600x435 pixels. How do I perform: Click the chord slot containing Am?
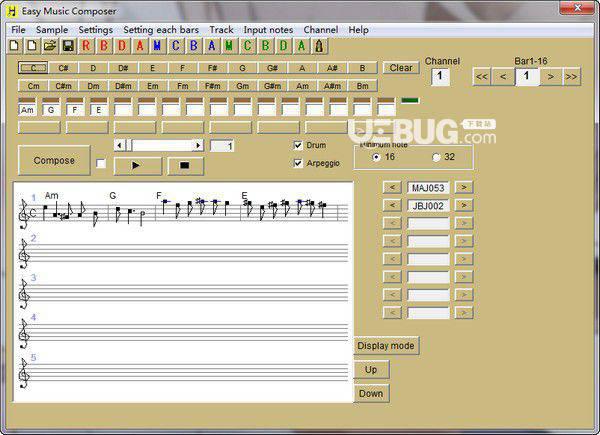tap(27, 110)
